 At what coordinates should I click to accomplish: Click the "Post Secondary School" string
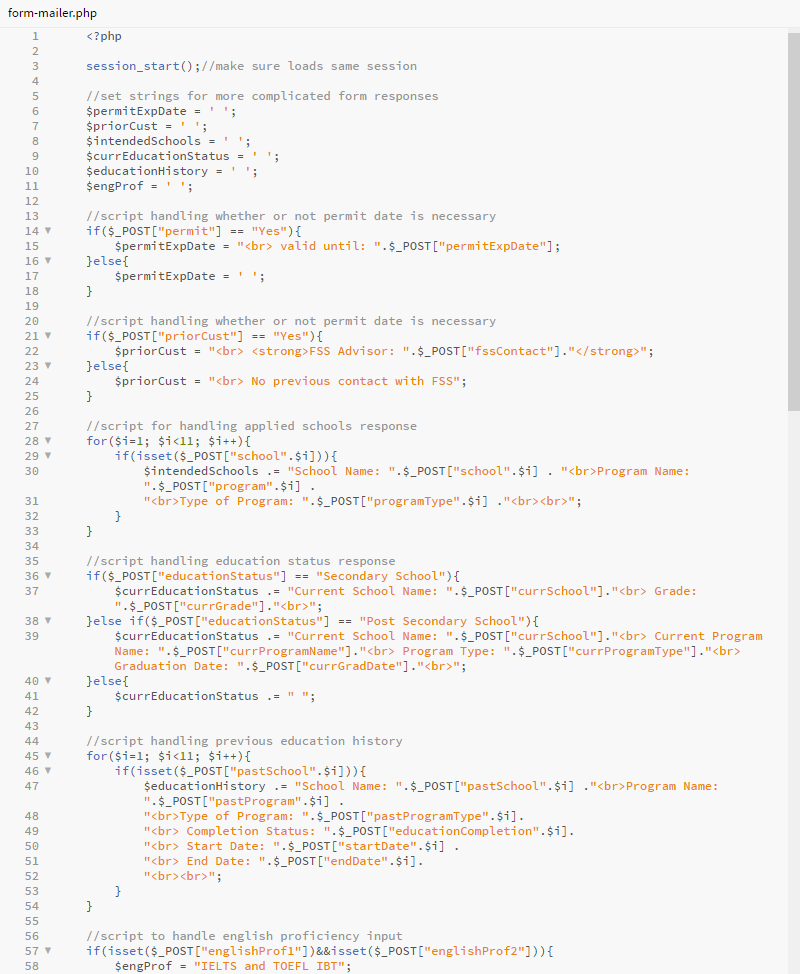click(x=442, y=621)
